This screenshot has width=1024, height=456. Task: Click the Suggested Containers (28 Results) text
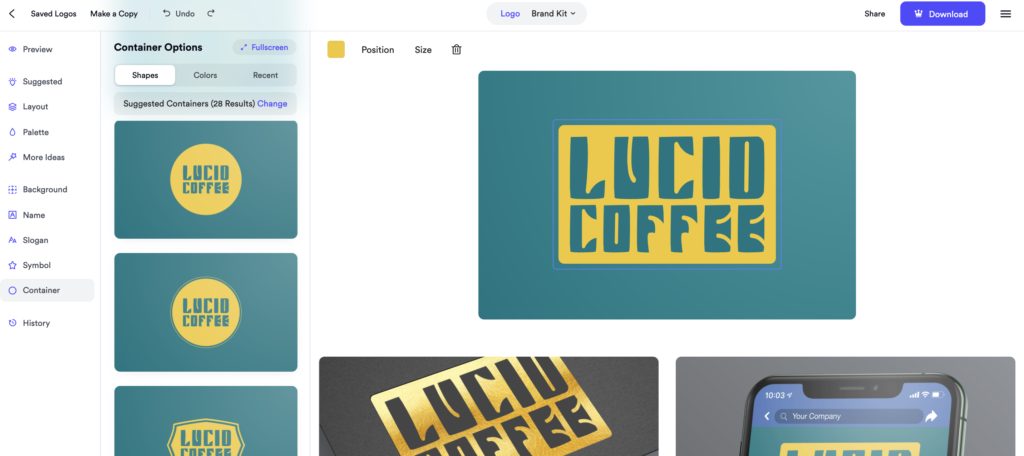(189, 104)
